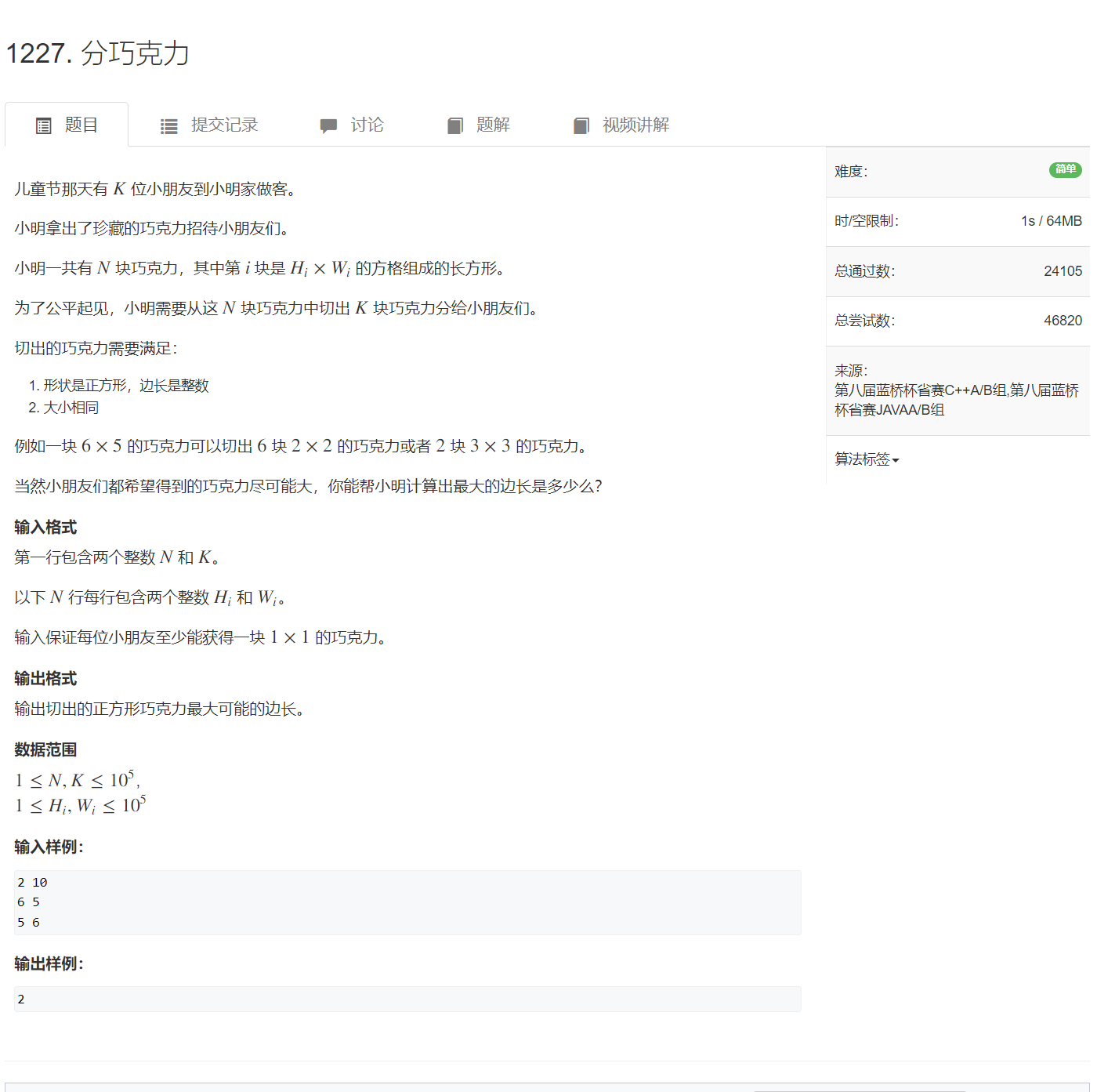
Task: Click the problem title 1227. 分巧克力
Action: [98, 53]
